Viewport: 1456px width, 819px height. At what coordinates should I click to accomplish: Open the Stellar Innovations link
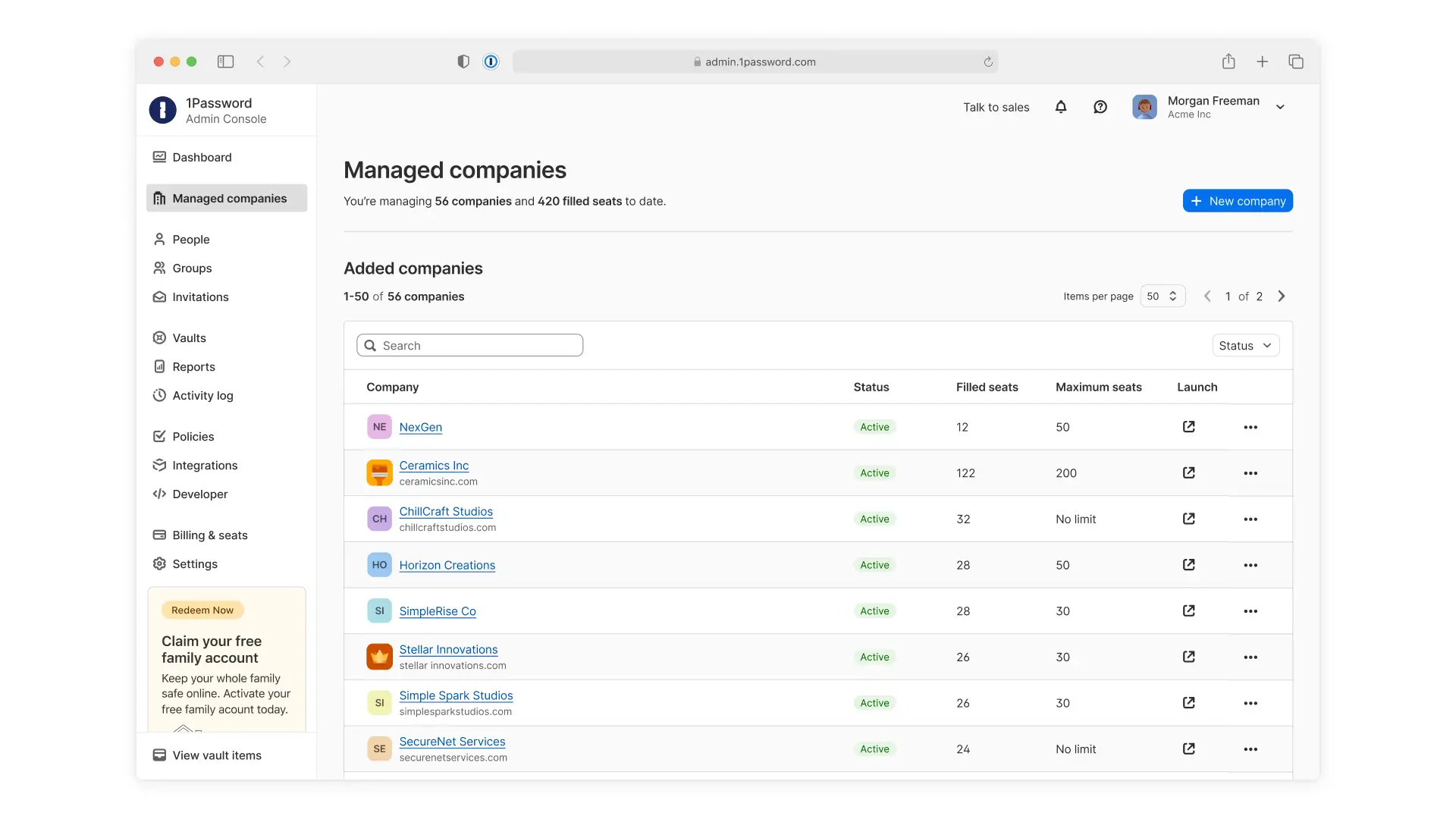point(448,650)
